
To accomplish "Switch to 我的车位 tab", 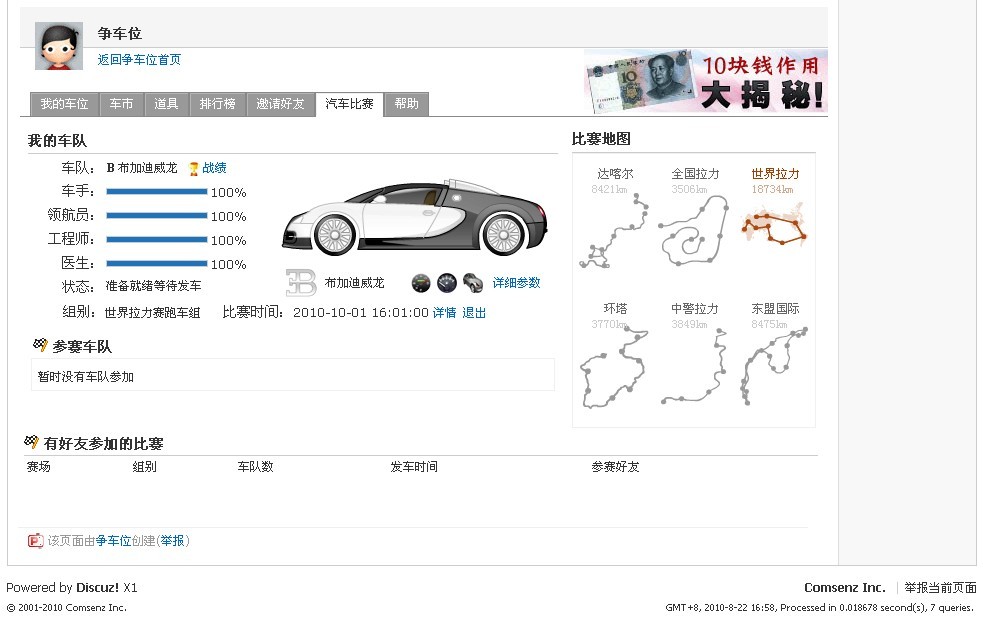I will coord(65,104).
